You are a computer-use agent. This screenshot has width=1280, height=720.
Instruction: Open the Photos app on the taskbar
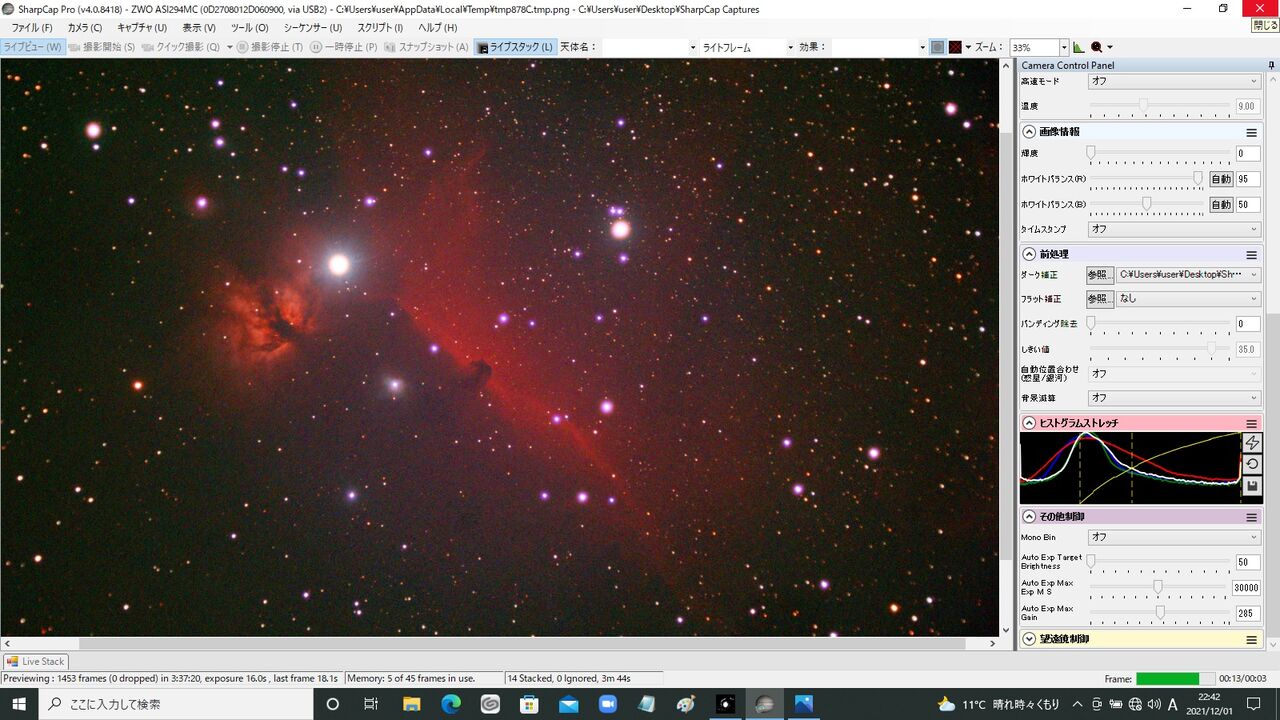(x=803, y=704)
